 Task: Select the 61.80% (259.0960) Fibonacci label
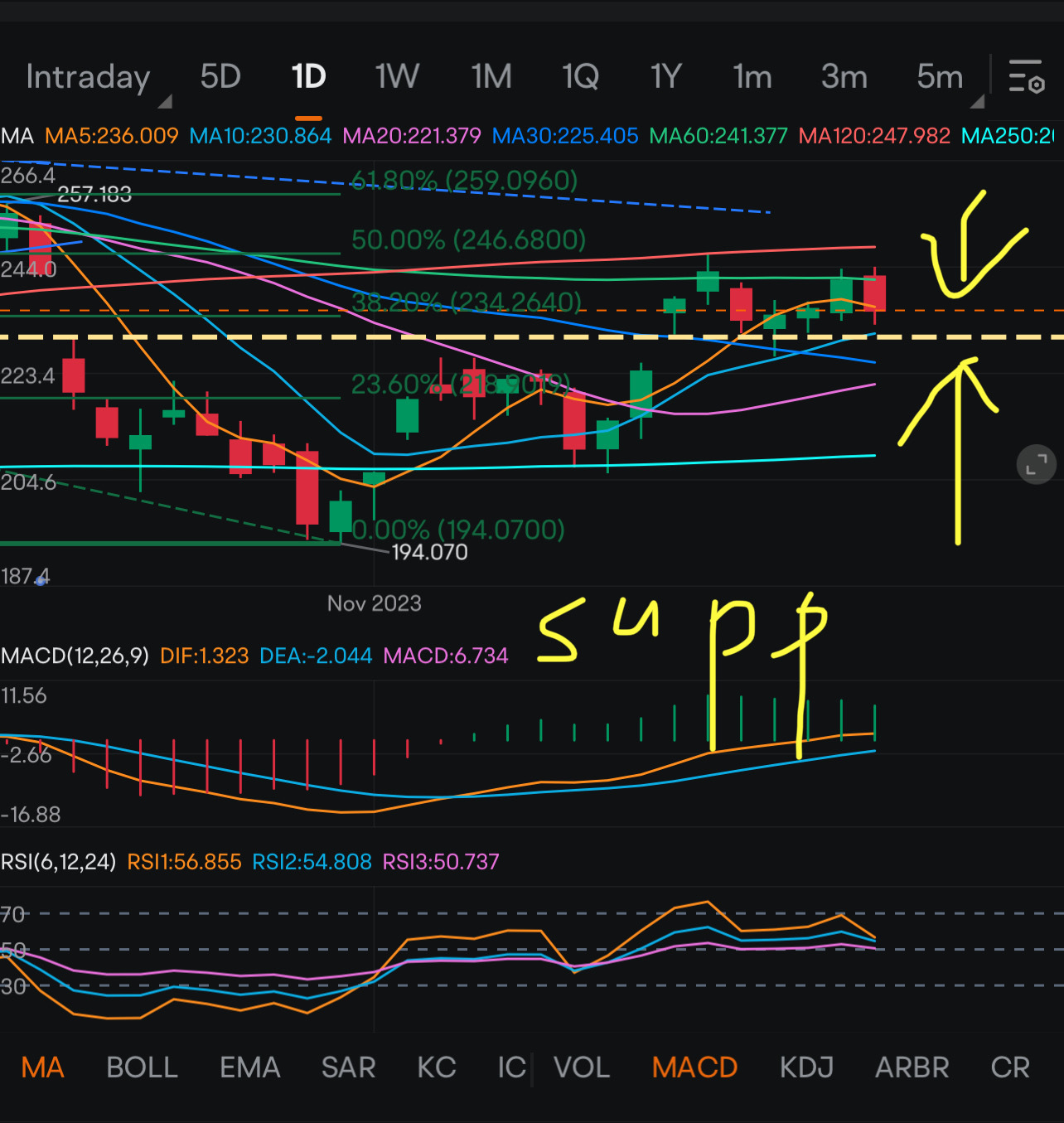464,181
